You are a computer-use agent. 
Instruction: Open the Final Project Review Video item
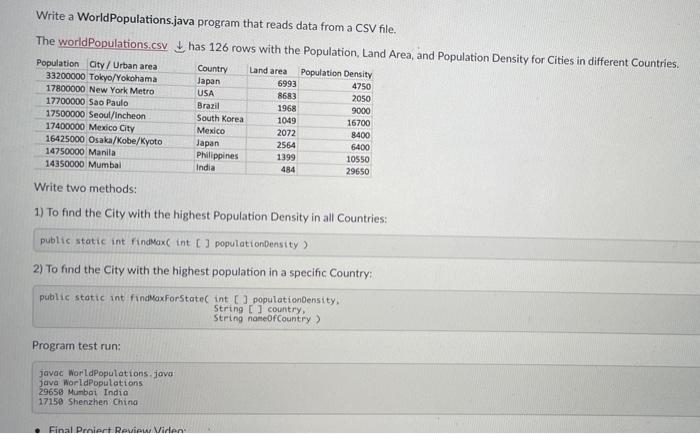117,430
